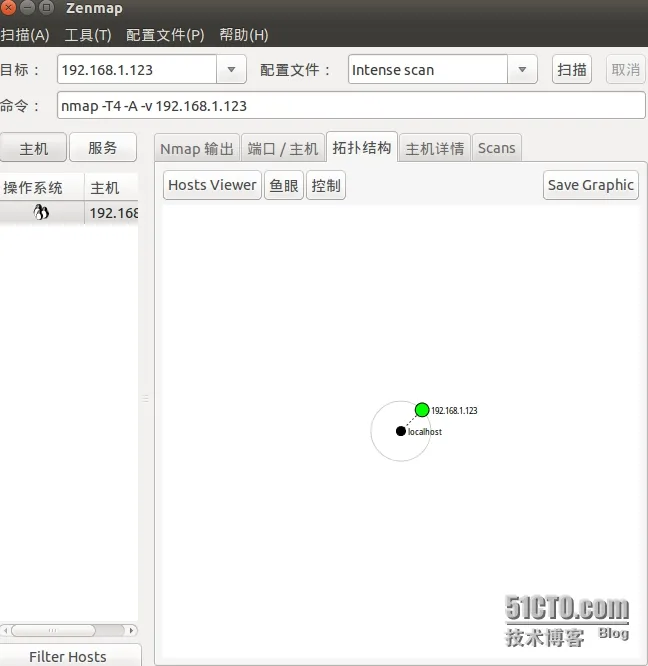Screen dimensions: 648x666
Task: Click the green 192.168.1.123 node in topology
Action: point(422,410)
